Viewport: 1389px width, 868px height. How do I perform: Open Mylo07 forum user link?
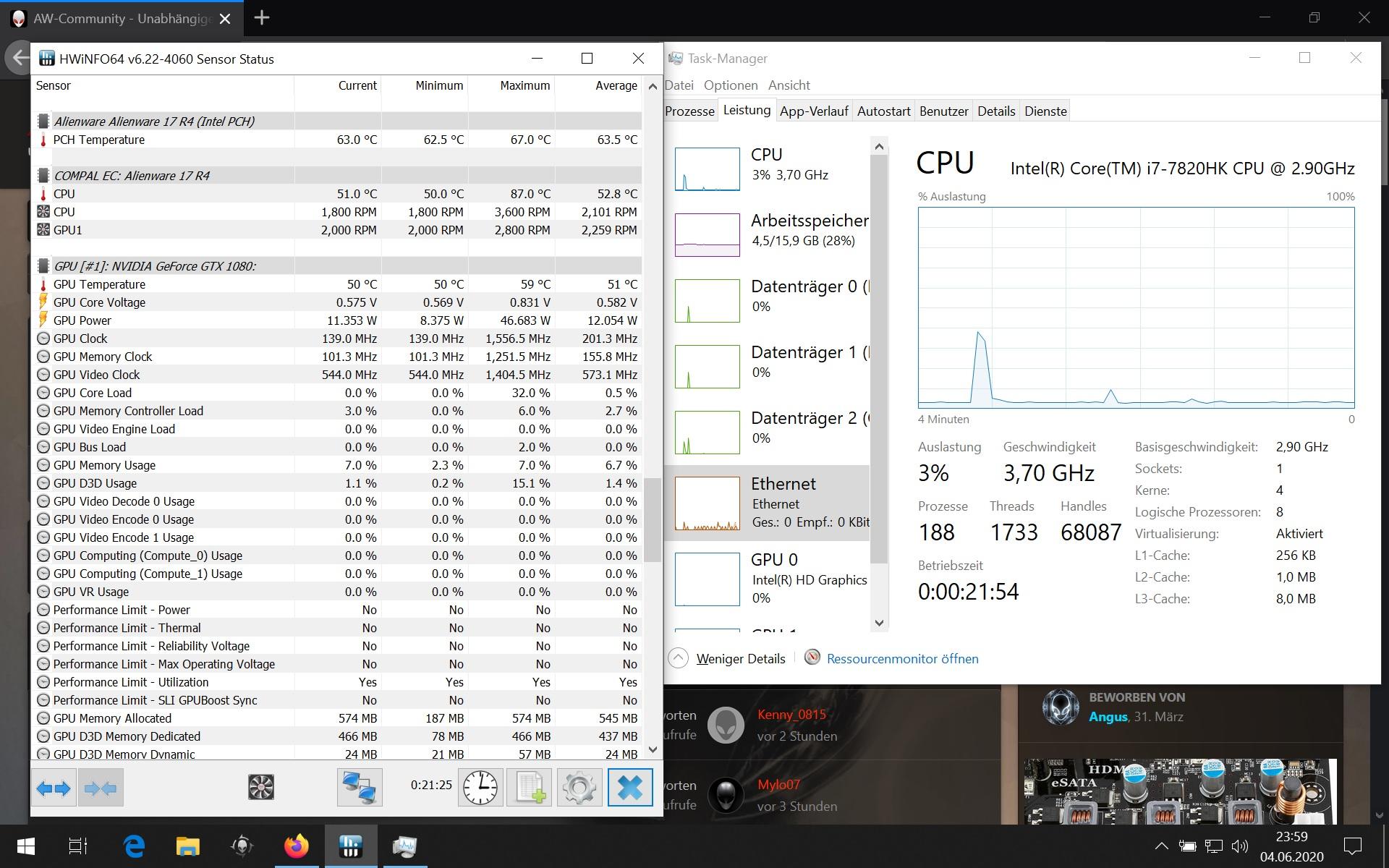(x=778, y=785)
